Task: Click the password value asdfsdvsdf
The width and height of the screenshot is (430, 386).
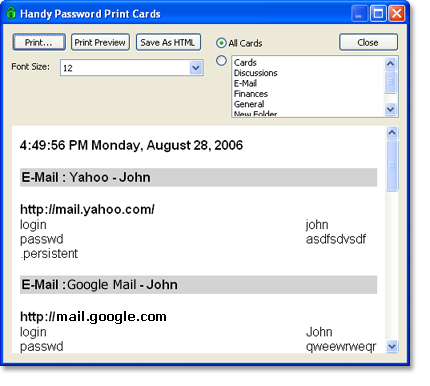Action: pos(336,239)
